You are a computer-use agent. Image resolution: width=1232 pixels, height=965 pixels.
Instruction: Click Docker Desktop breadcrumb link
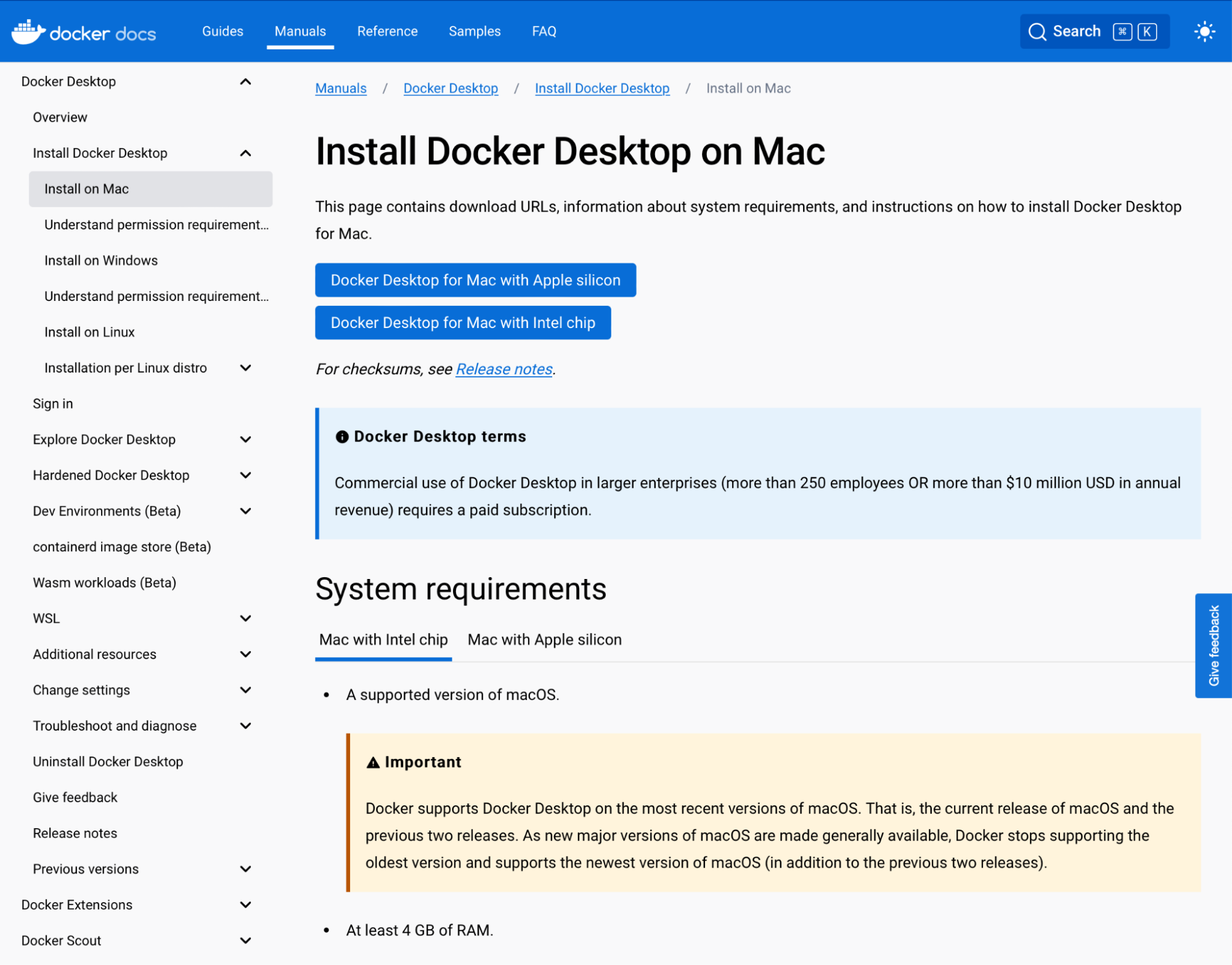[451, 88]
